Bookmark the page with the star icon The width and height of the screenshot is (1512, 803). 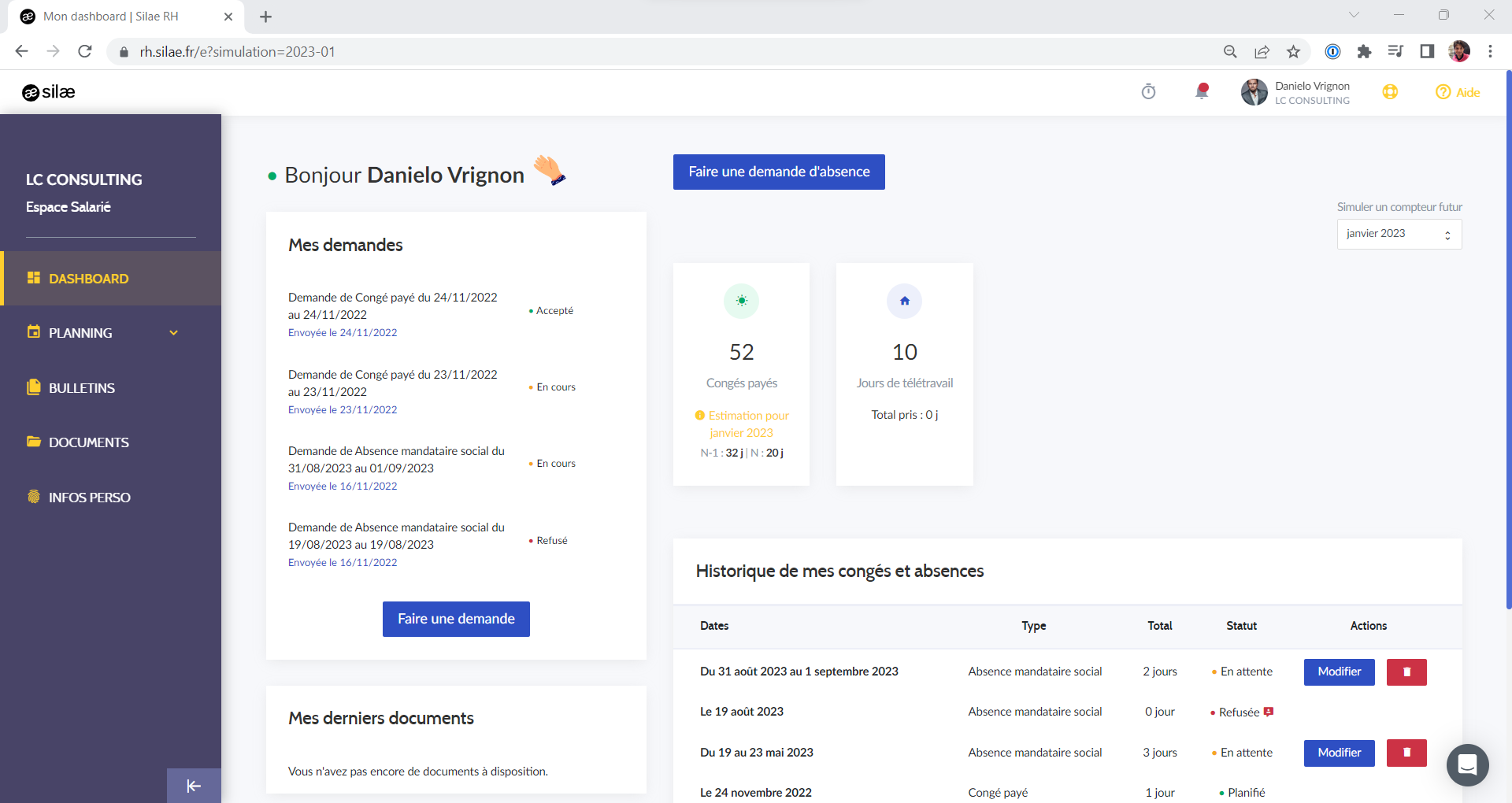(1292, 51)
